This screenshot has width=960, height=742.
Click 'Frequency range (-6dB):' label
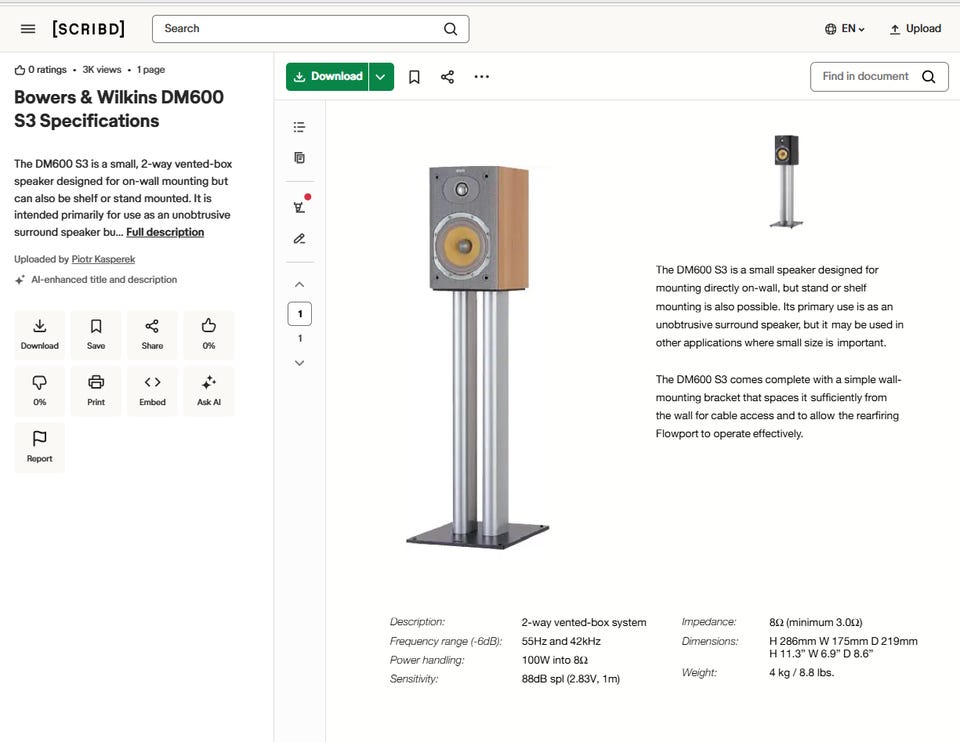point(446,641)
